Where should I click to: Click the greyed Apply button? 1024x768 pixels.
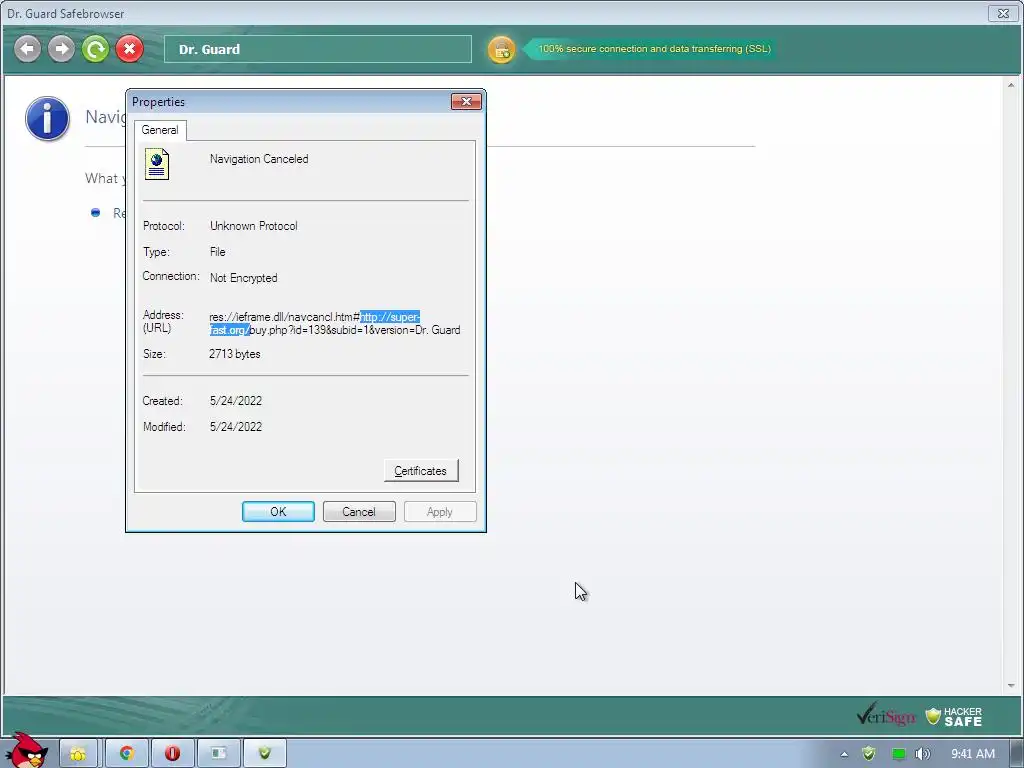point(440,512)
